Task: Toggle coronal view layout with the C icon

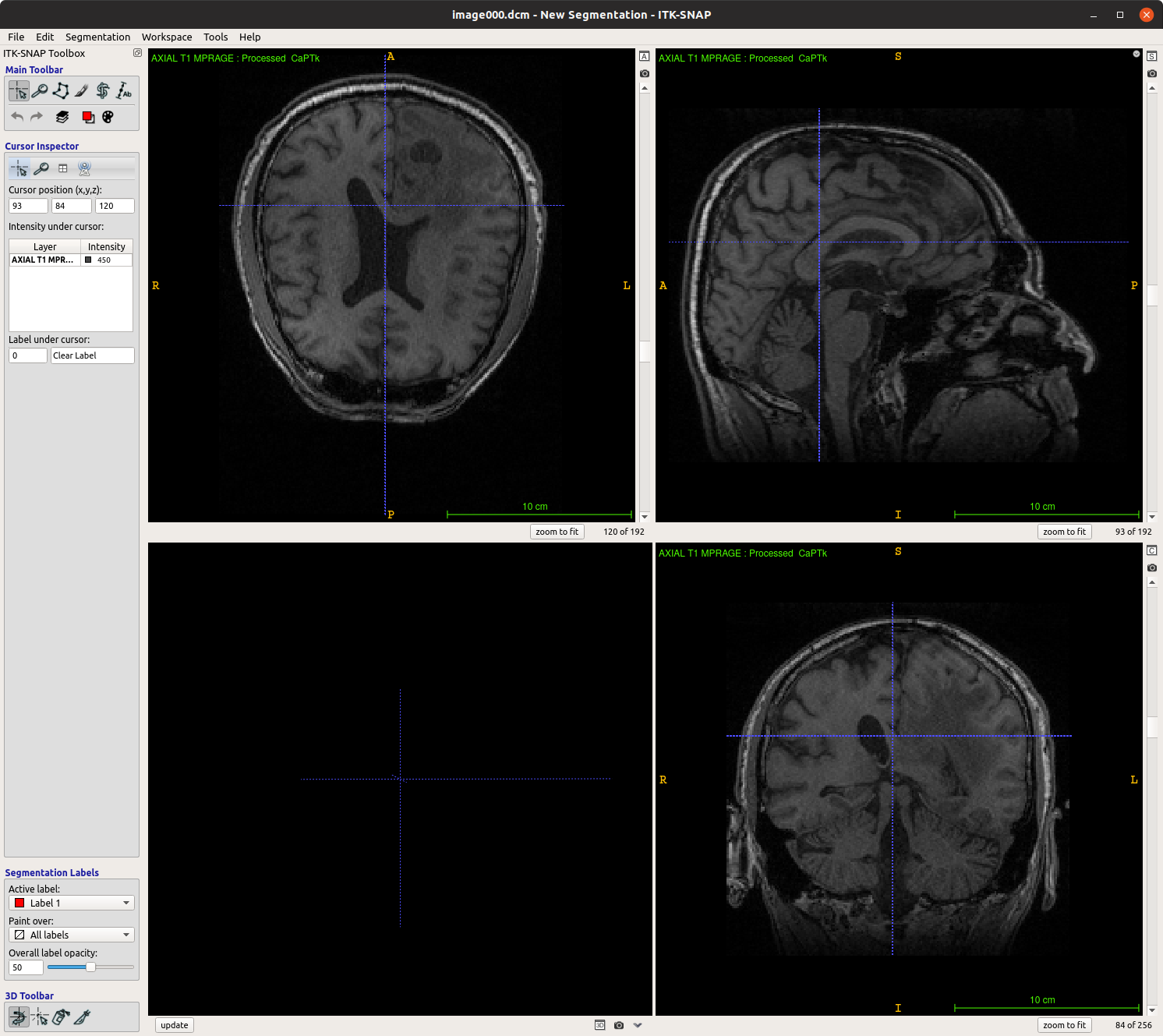Action: tap(1152, 550)
